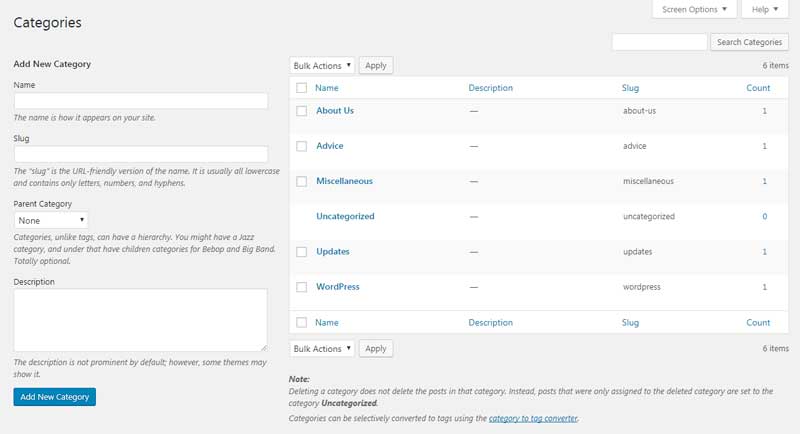
Task: Click the bottom Apply button
Action: (376, 349)
